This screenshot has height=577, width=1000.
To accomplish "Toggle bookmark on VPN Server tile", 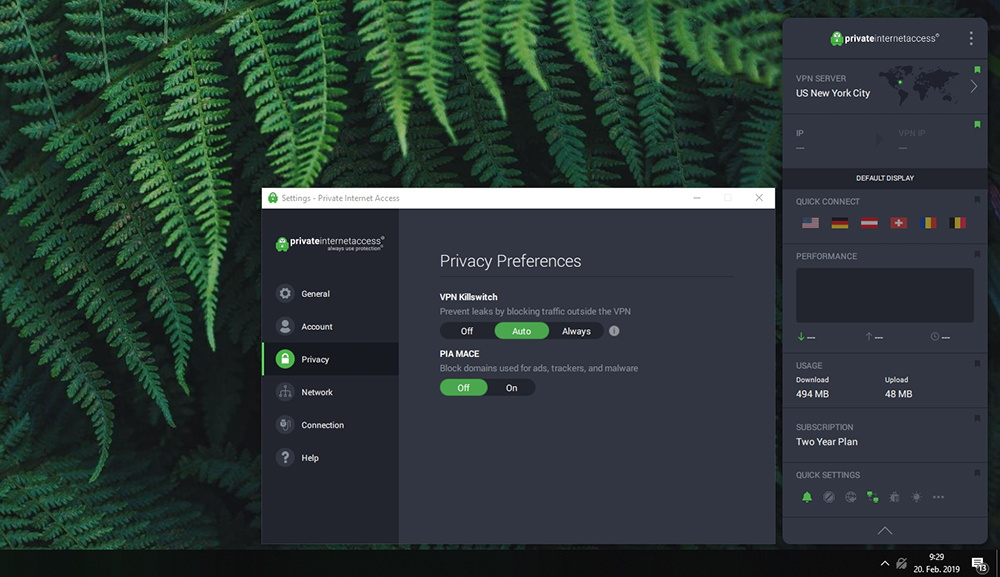I will [x=977, y=69].
